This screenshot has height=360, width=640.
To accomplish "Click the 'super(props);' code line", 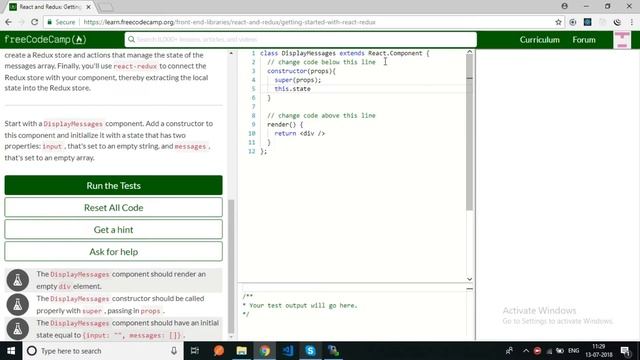I will click(298, 80).
